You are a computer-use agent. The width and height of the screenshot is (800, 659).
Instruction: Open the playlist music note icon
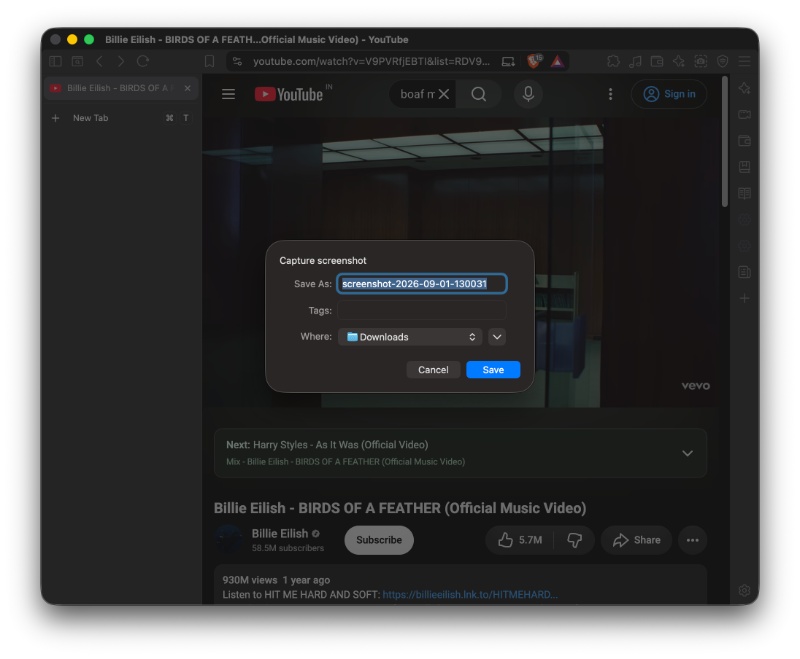(x=635, y=61)
